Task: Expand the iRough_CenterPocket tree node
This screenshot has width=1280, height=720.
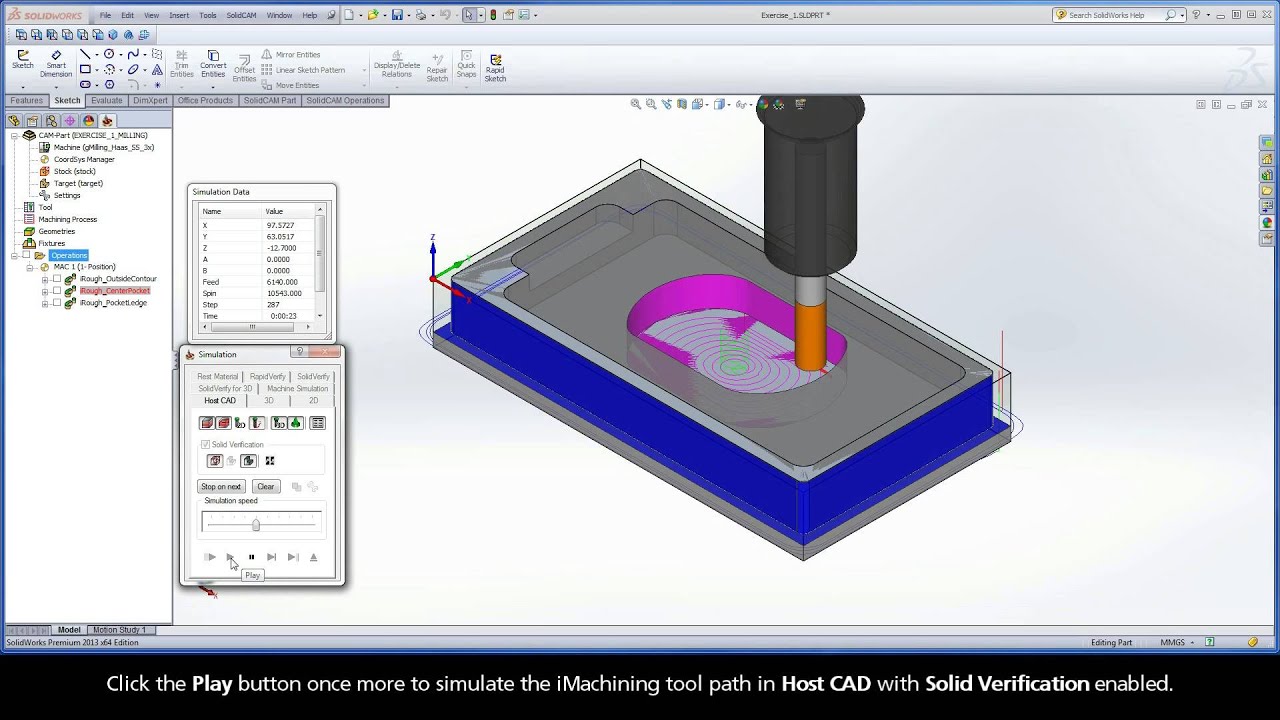Action: pyautogui.click(x=44, y=291)
